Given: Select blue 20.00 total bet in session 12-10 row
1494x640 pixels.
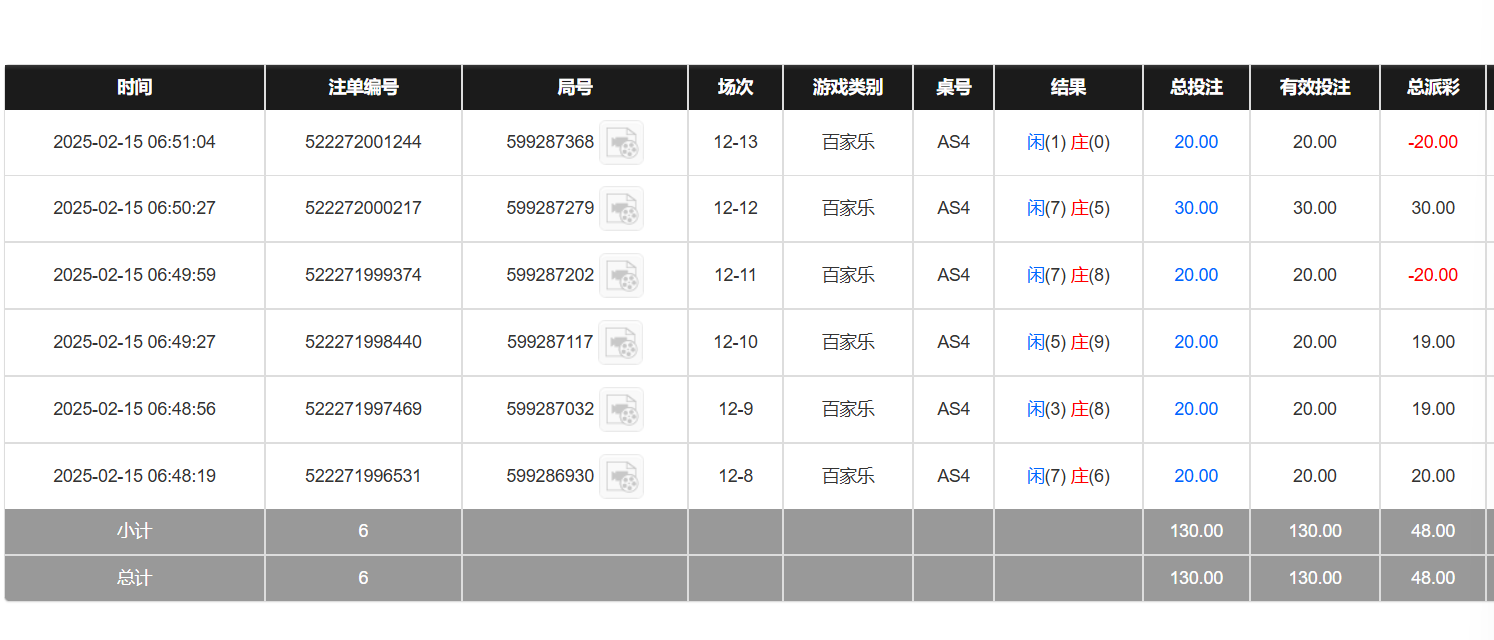Looking at the screenshot, I should tap(1196, 342).
